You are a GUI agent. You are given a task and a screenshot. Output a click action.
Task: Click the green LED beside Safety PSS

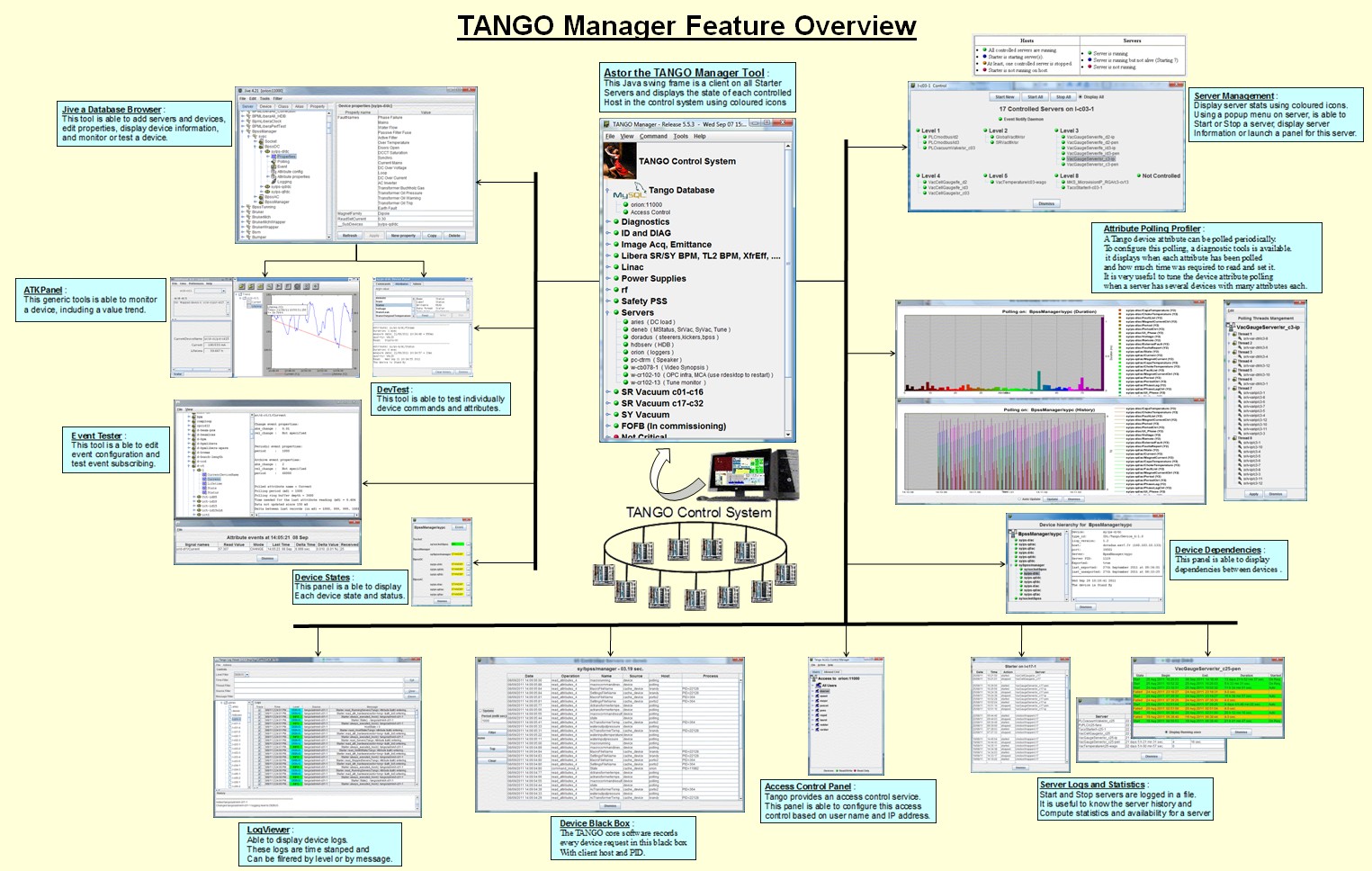pyautogui.click(x=616, y=301)
